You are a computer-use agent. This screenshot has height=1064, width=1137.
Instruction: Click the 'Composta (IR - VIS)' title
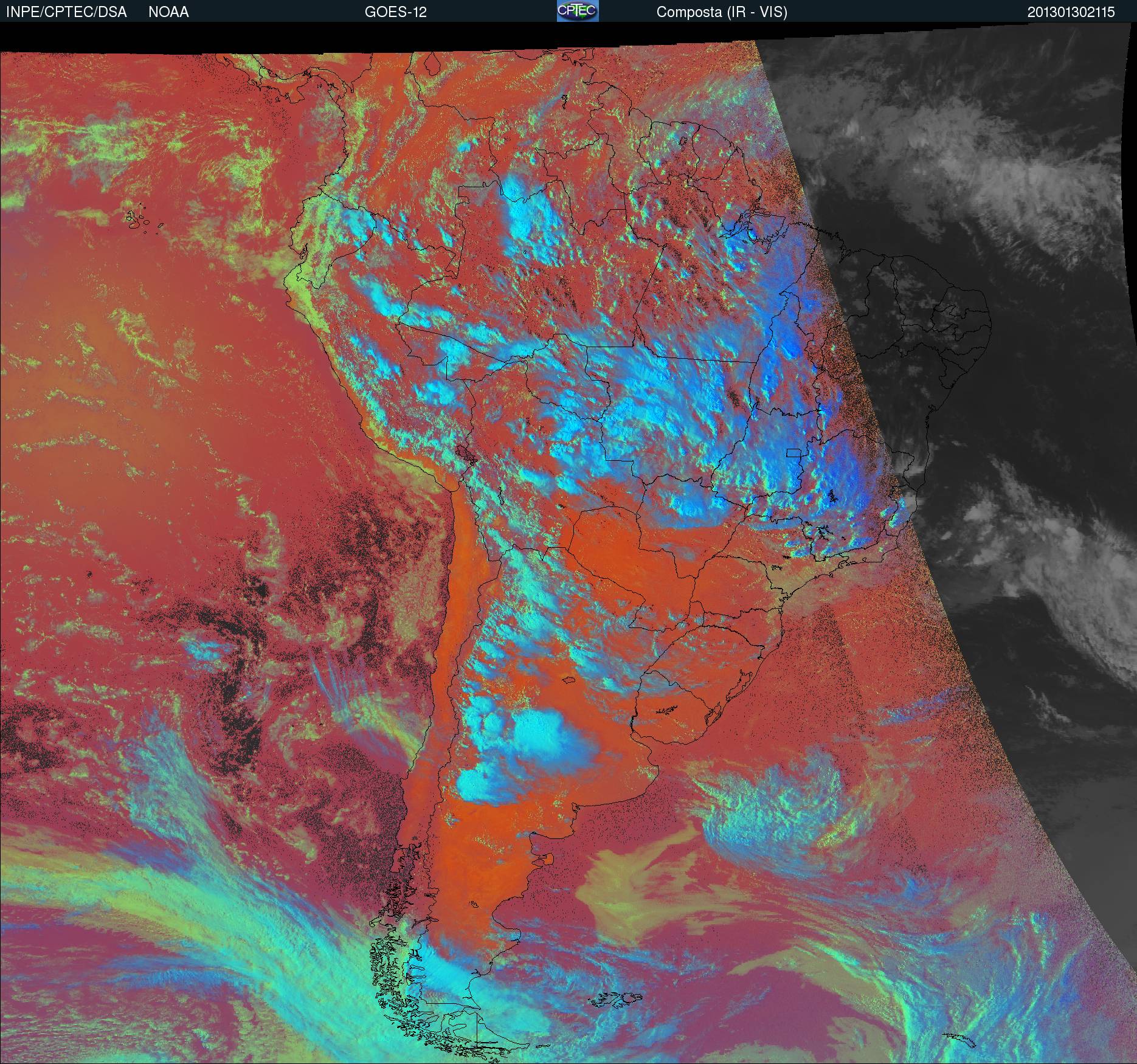point(722,12)
